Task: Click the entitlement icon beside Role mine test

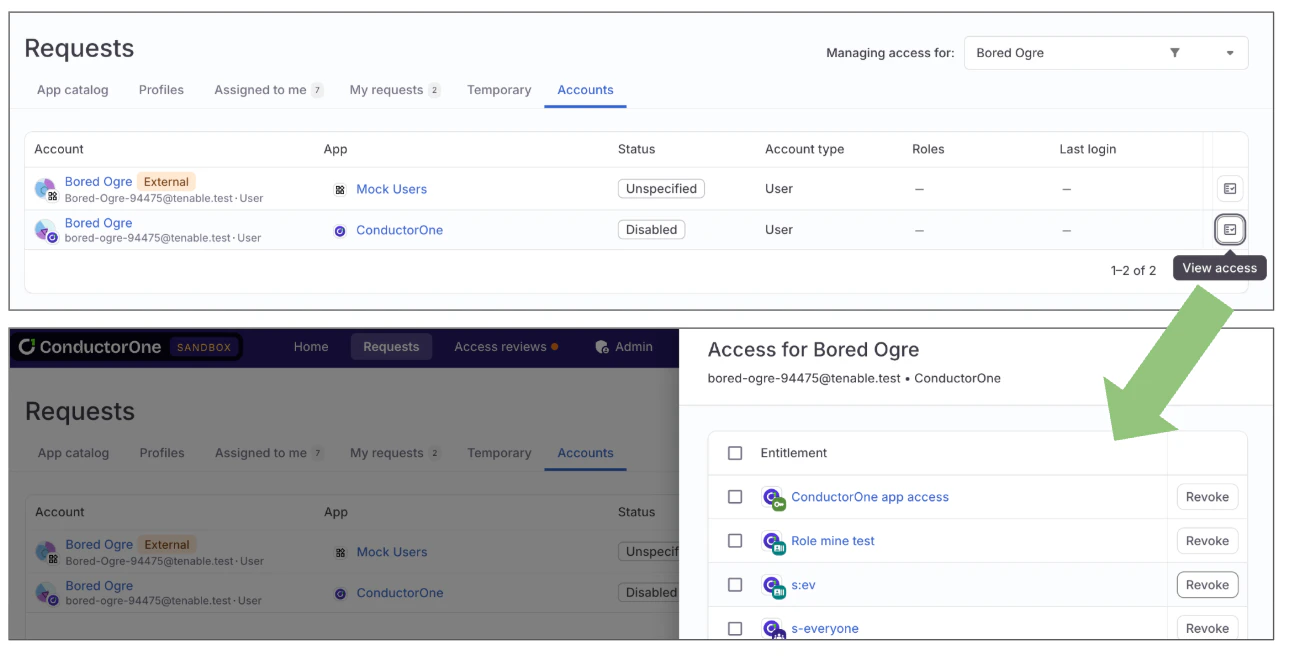Action: (x=772, y=541)
